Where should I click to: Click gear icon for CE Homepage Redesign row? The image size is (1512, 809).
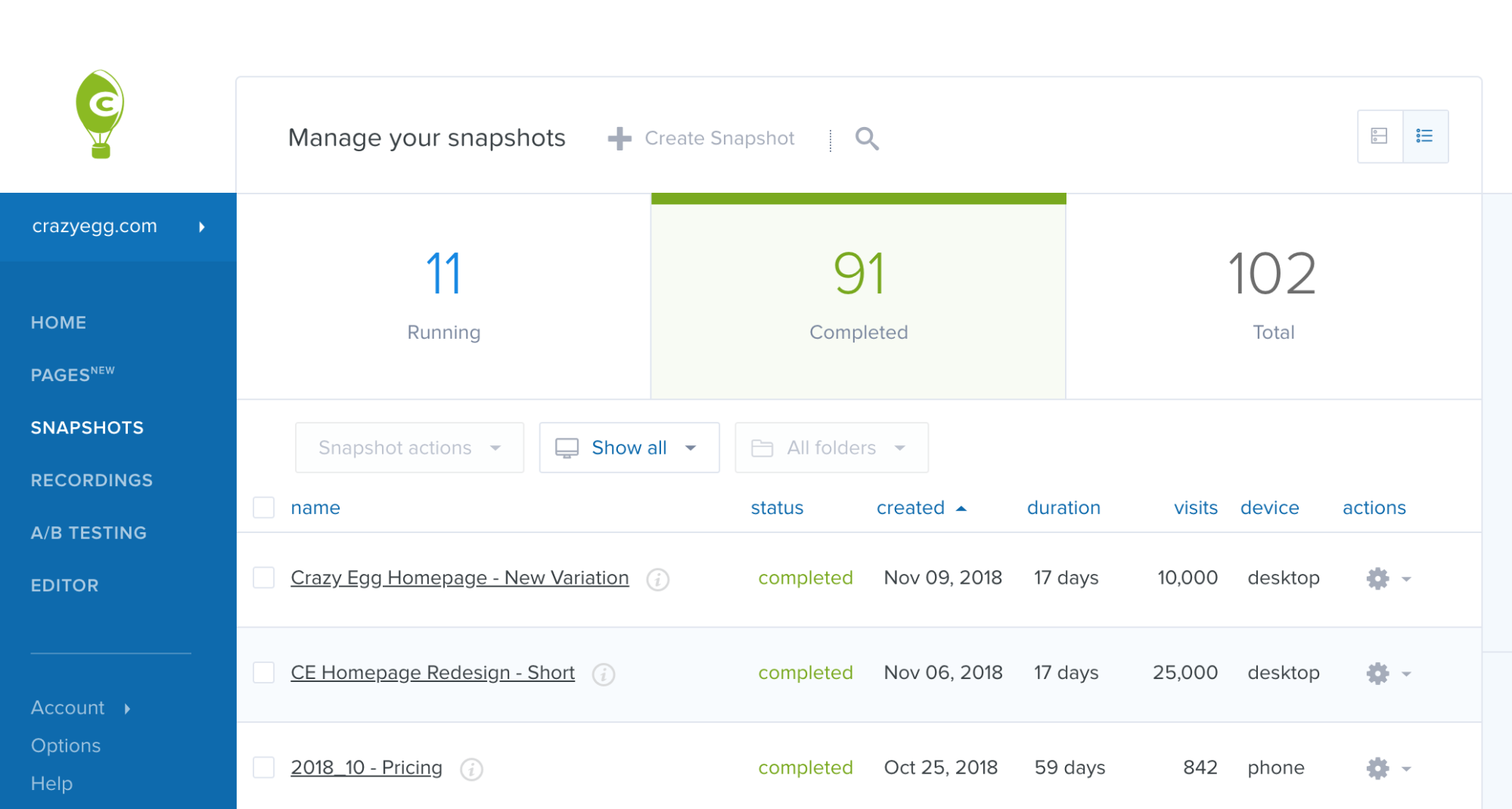pos(1378,673)
